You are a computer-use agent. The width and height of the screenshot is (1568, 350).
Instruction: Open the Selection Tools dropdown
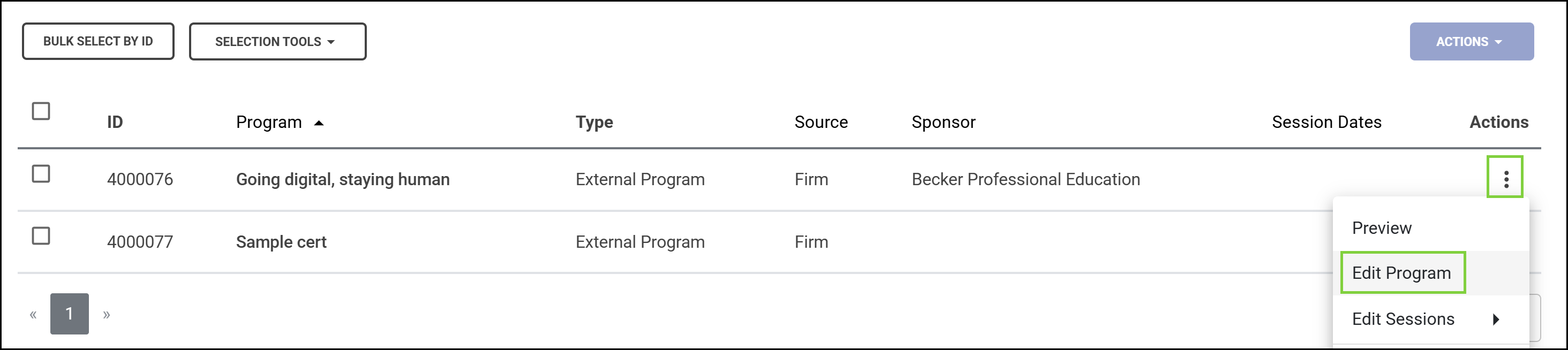(277, 41)
